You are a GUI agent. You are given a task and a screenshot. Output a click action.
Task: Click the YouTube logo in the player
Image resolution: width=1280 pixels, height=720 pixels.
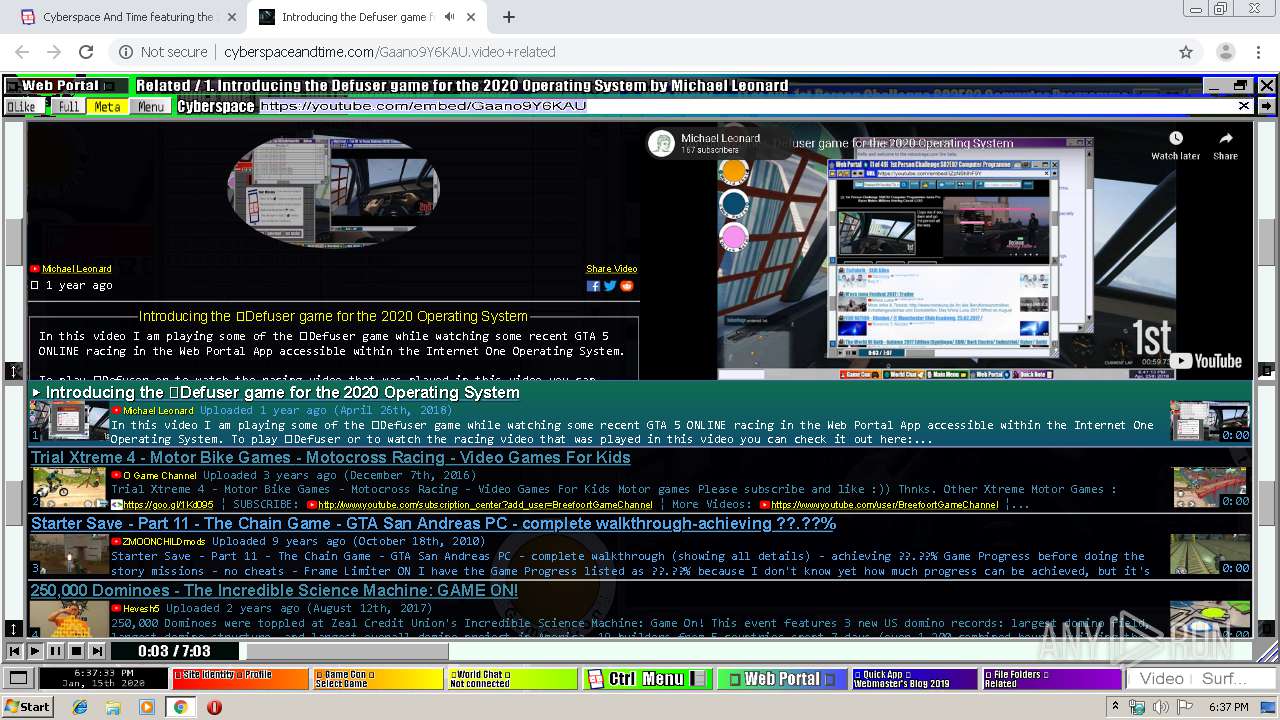[1207, 362]
